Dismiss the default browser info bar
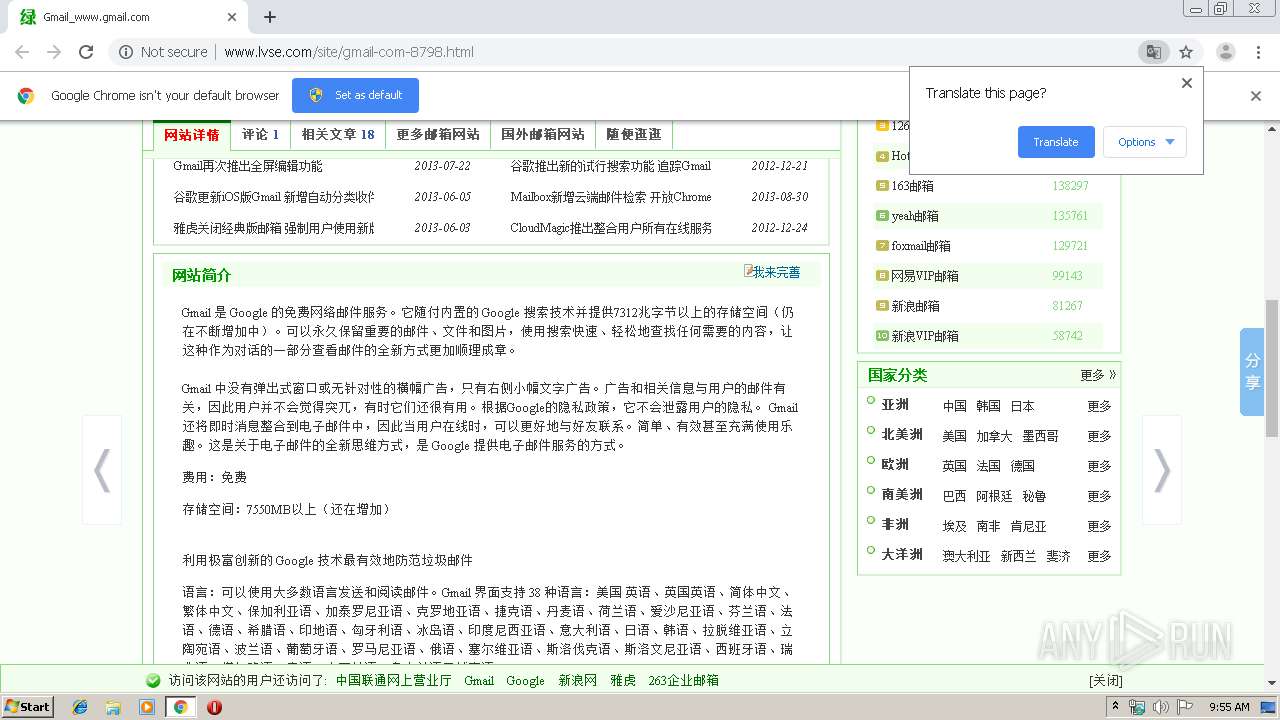 pos(1256,96)
